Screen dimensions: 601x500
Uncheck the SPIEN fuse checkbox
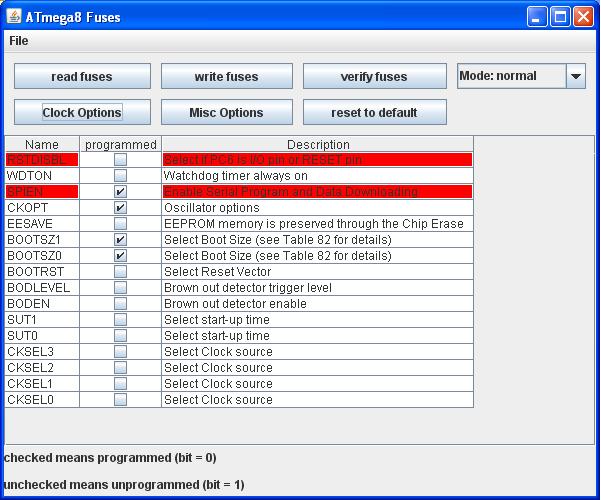click(x=120, y=192)
